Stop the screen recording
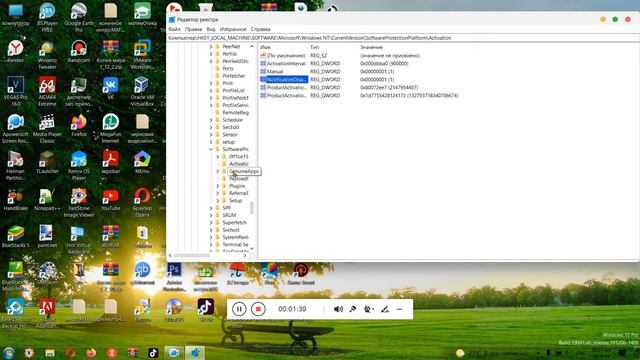640x360 pixels. coord(258,309)
